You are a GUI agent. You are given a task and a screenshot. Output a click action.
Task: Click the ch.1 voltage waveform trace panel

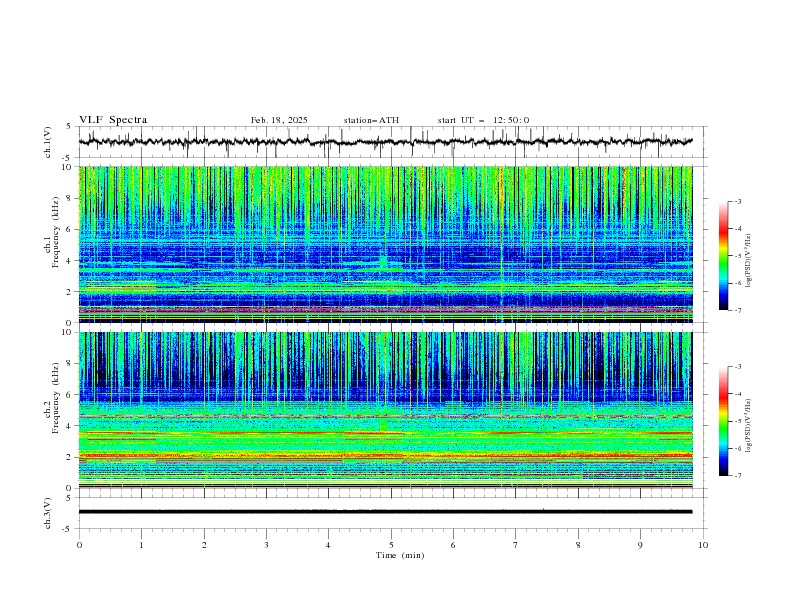(392, 142)
